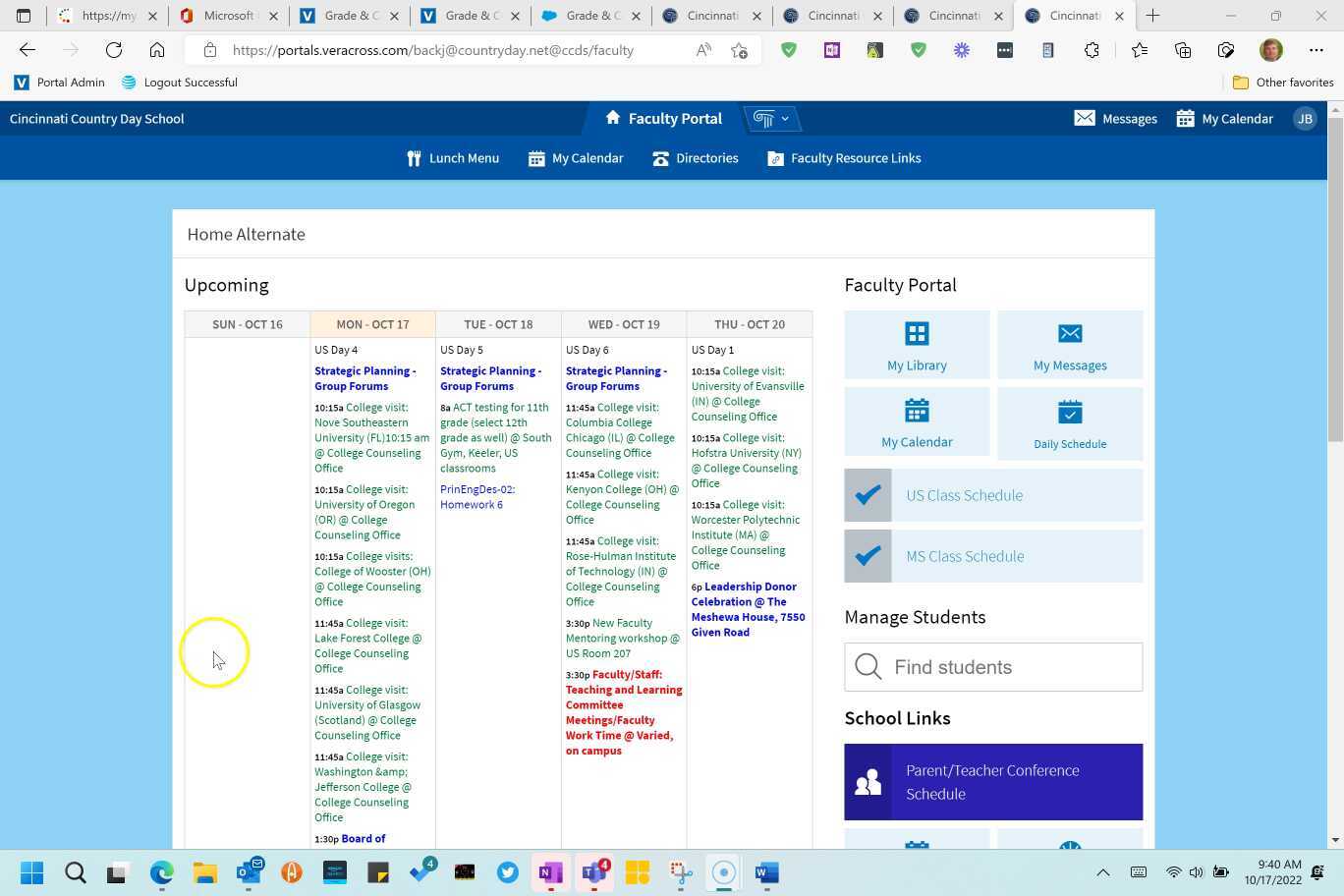The width and height of the screenshot is (1344, 896).
Task: Click the JB user avatar
Action: tap(1304, 119)
